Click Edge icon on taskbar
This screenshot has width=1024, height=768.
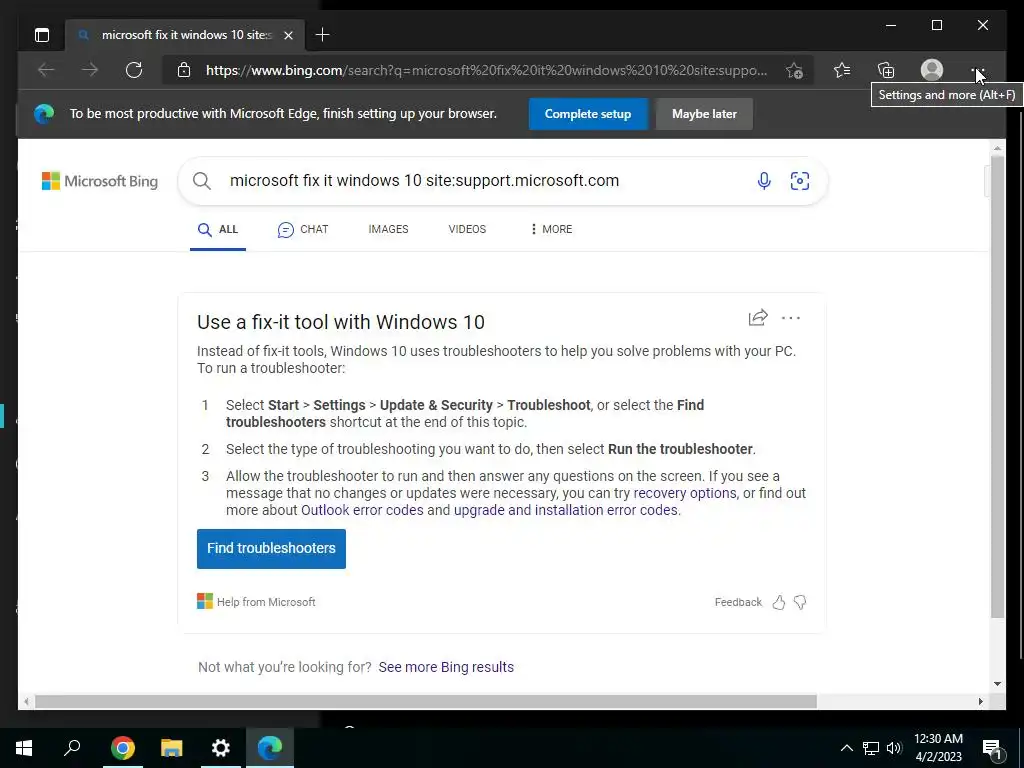pos(270,748)
